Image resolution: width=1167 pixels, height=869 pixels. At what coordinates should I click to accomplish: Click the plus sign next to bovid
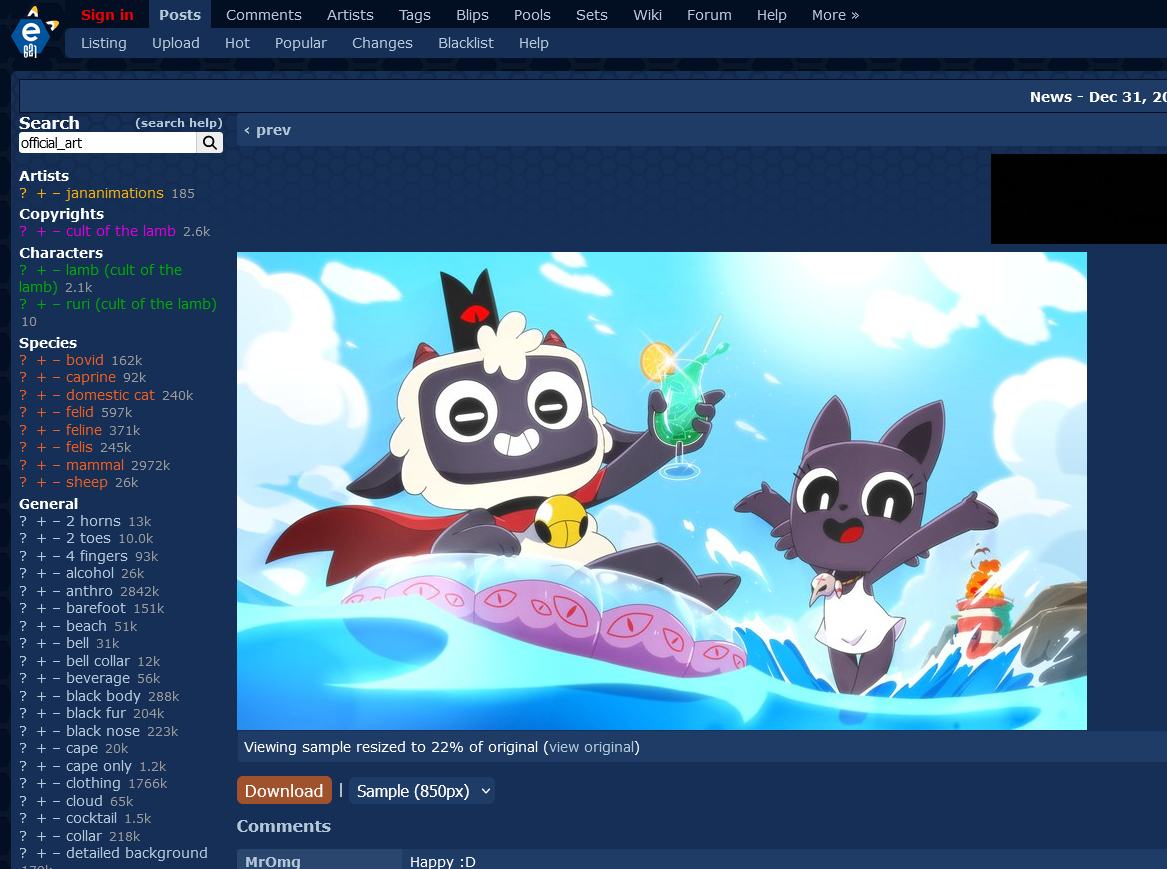[41, 360]
